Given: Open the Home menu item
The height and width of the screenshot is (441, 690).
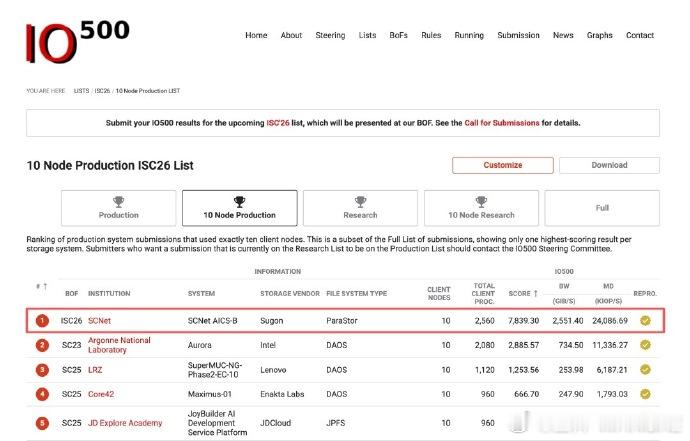Looking at the screenshot, I should 256,35.
